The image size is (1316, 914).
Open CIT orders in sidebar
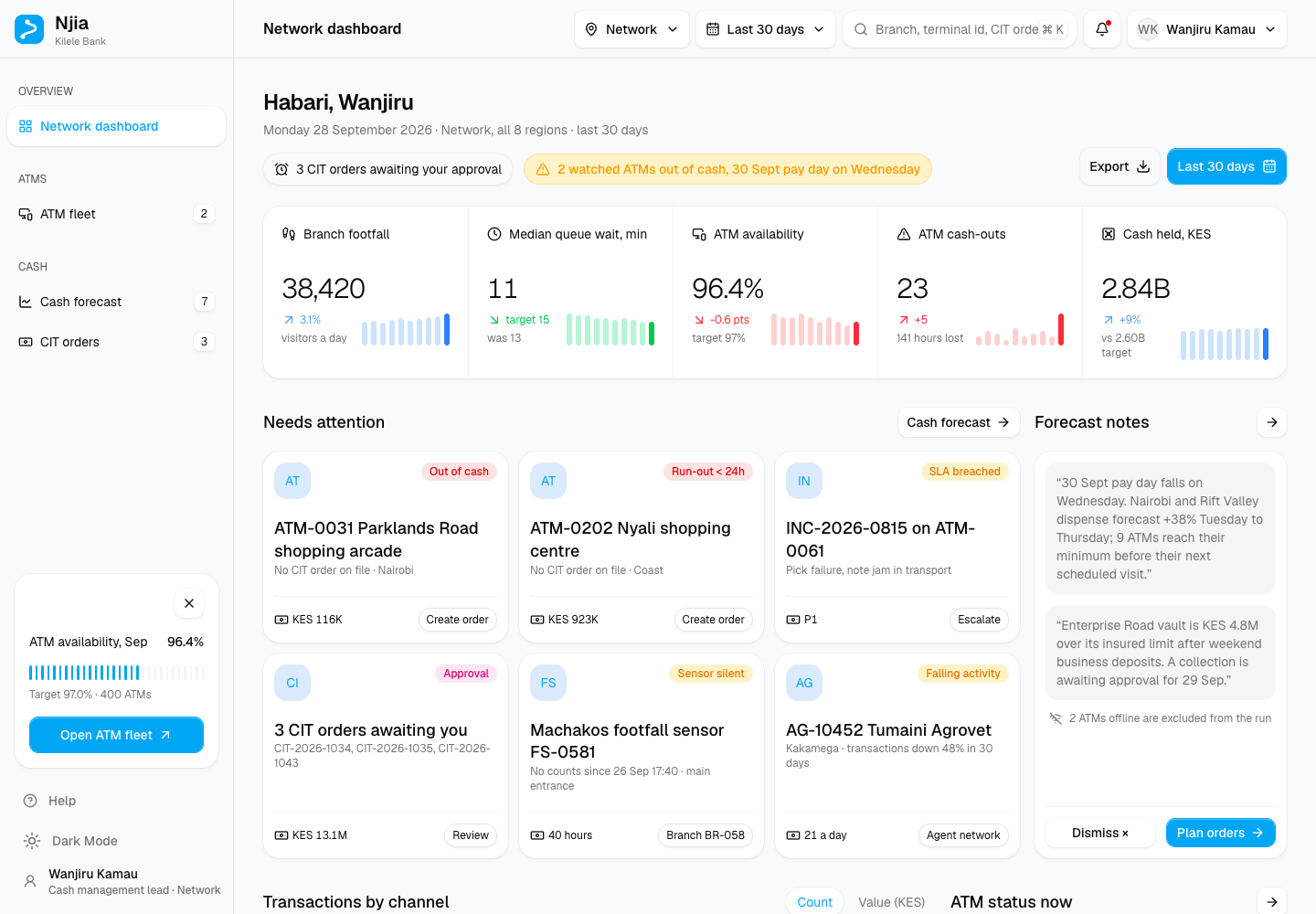[116, 342]
